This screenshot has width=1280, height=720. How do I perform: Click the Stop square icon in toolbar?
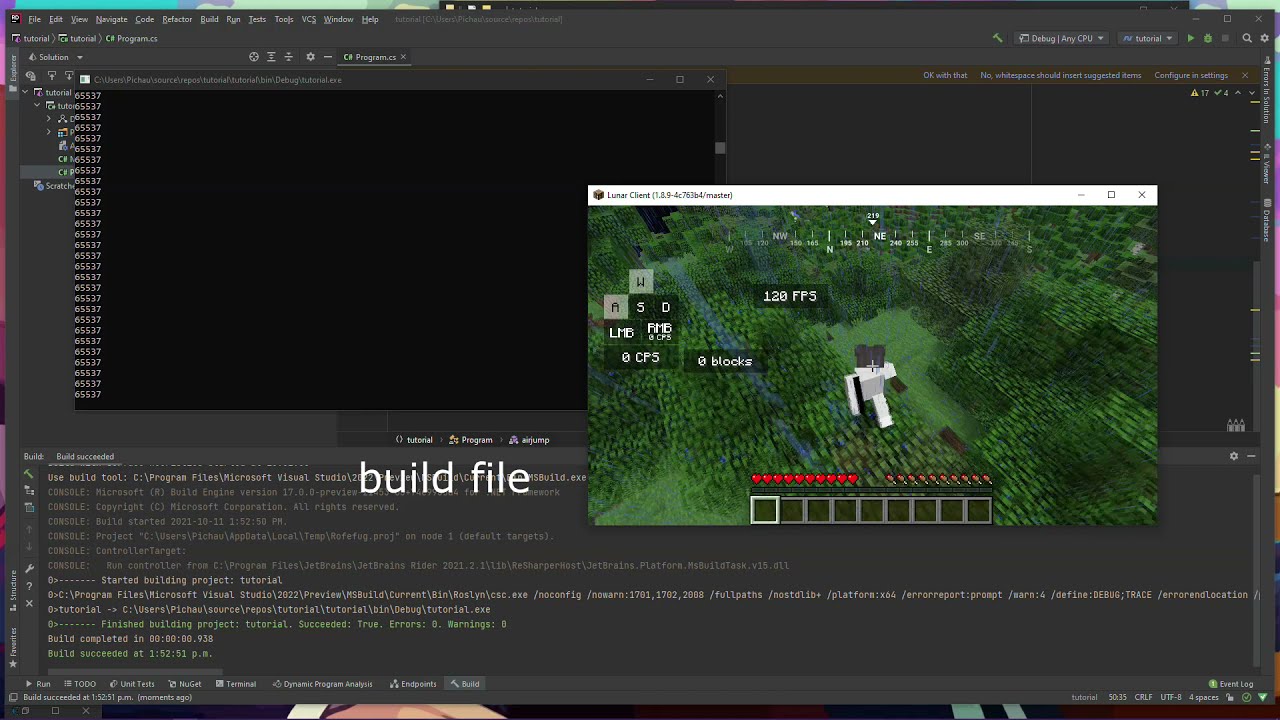pos(1225,38)
